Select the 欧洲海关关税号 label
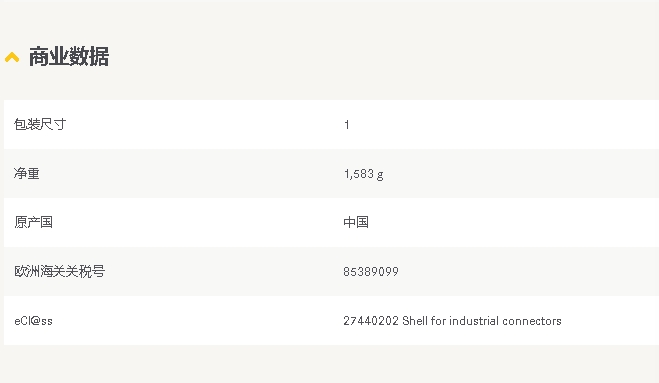The width and height of the screenshot is (659, 383). click(x=59, y=272)
